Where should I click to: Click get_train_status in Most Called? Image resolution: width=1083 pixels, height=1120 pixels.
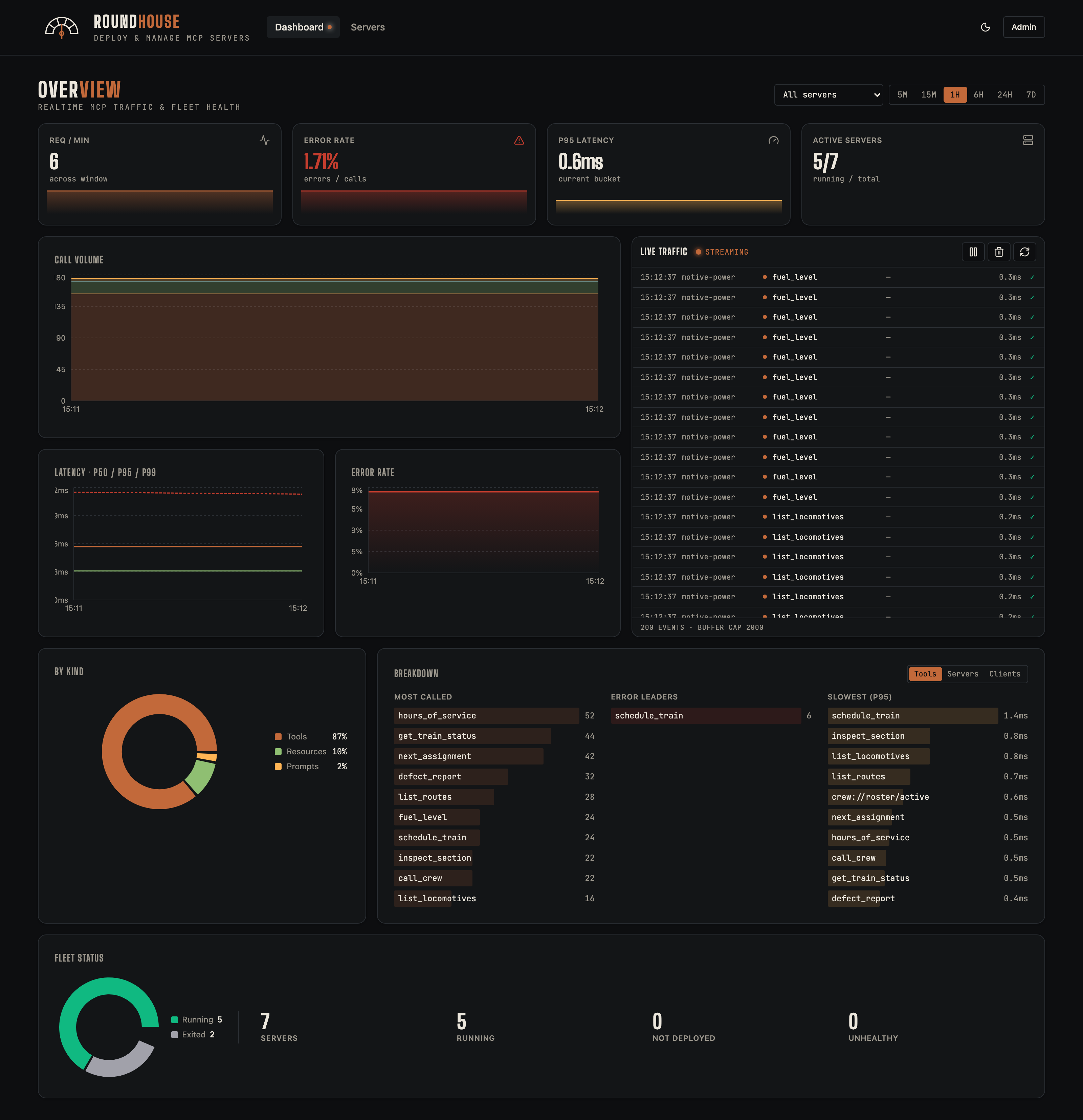pos(472,736)
